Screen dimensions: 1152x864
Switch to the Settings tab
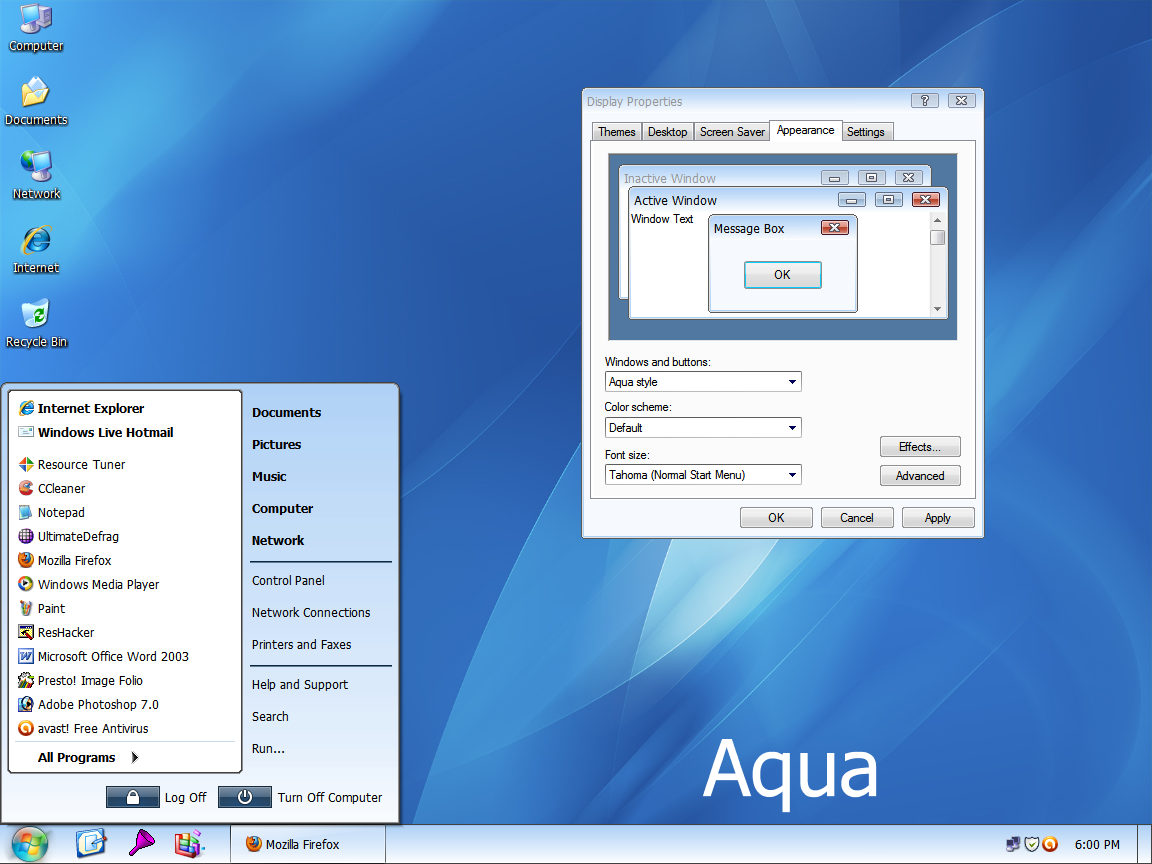865,132
